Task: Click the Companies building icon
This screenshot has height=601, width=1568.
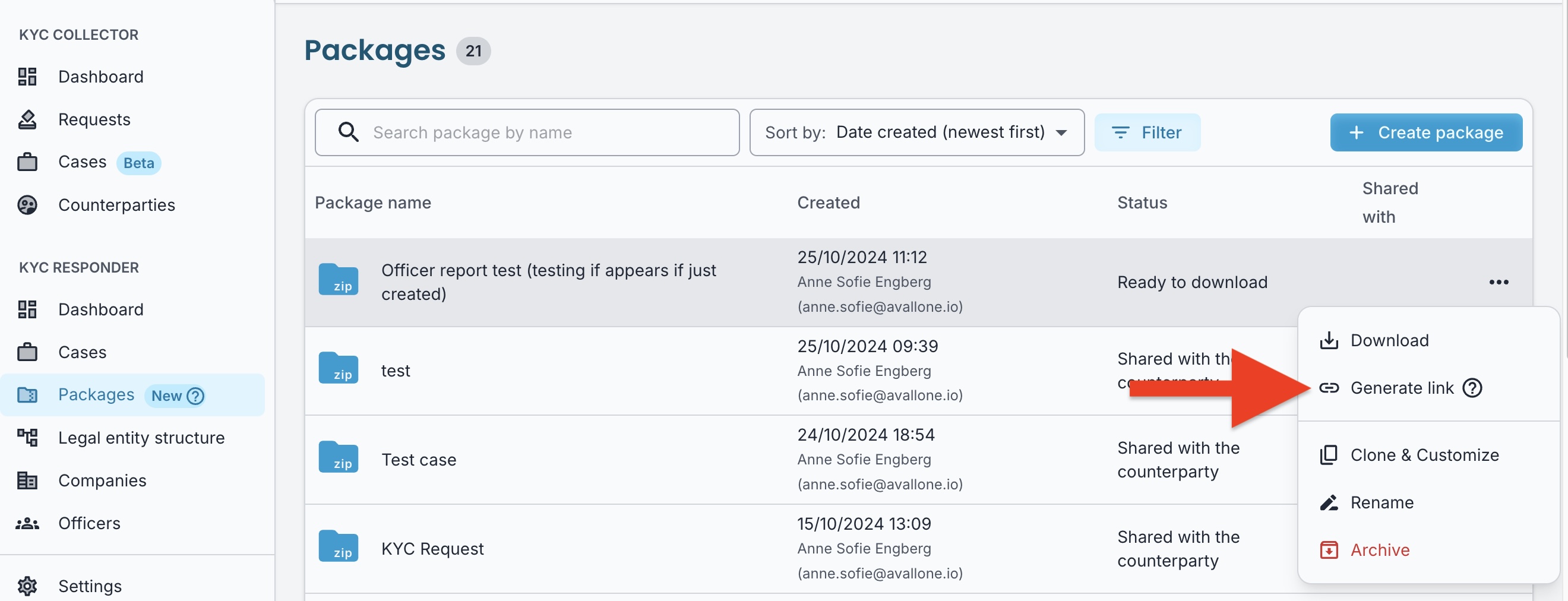Action: click(x=27, y=480)
